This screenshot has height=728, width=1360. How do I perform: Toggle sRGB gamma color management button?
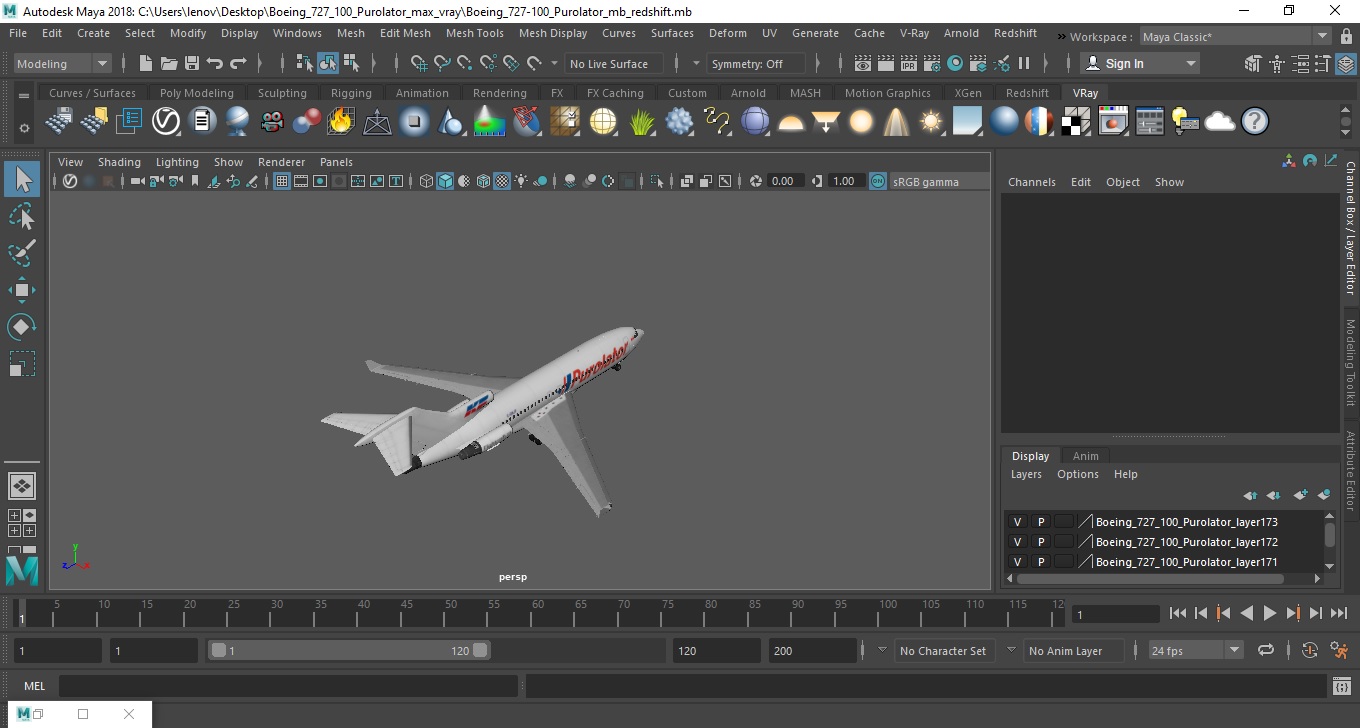(877, 181)
